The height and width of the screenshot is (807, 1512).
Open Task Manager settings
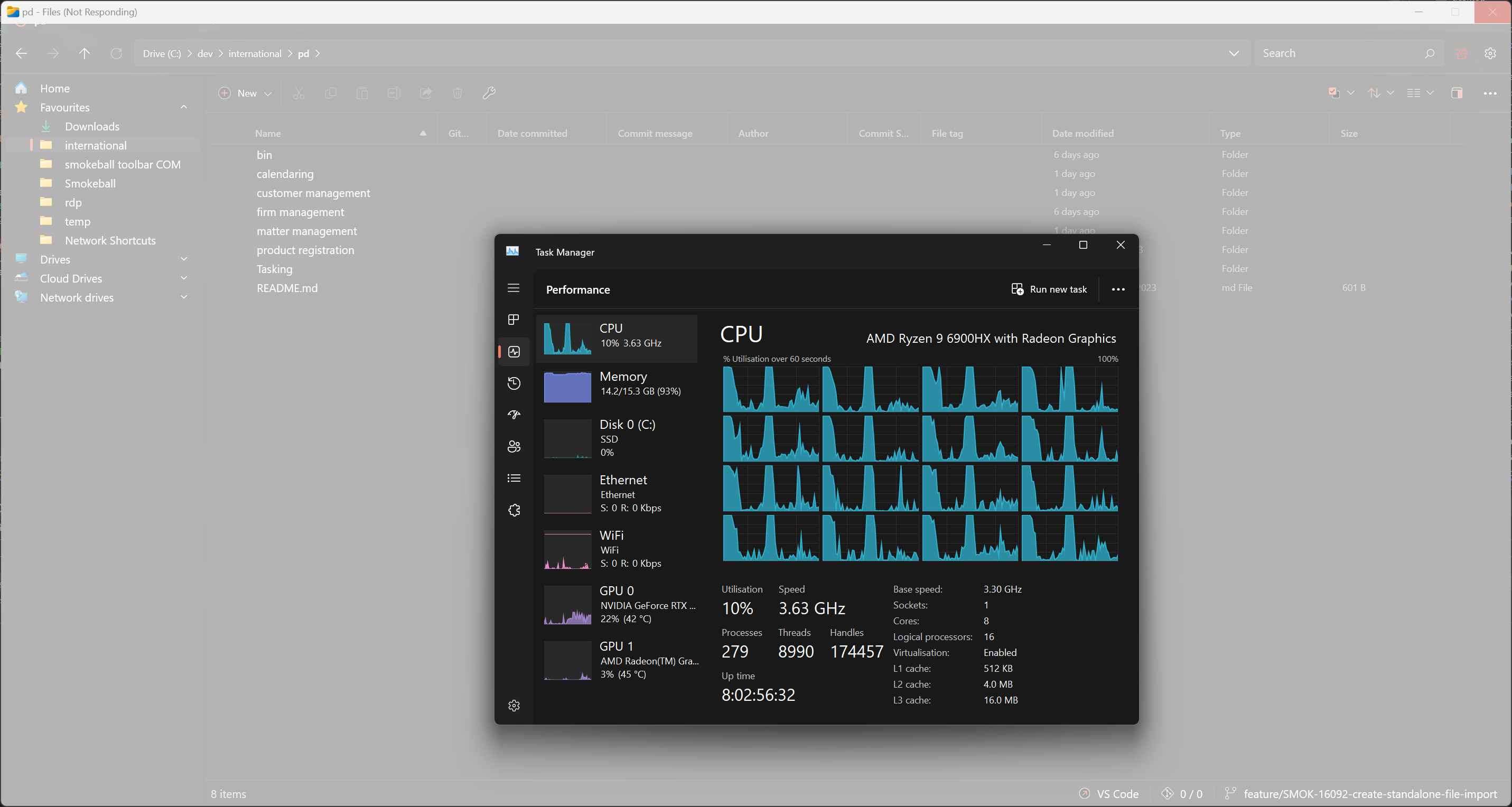point(514,706)
